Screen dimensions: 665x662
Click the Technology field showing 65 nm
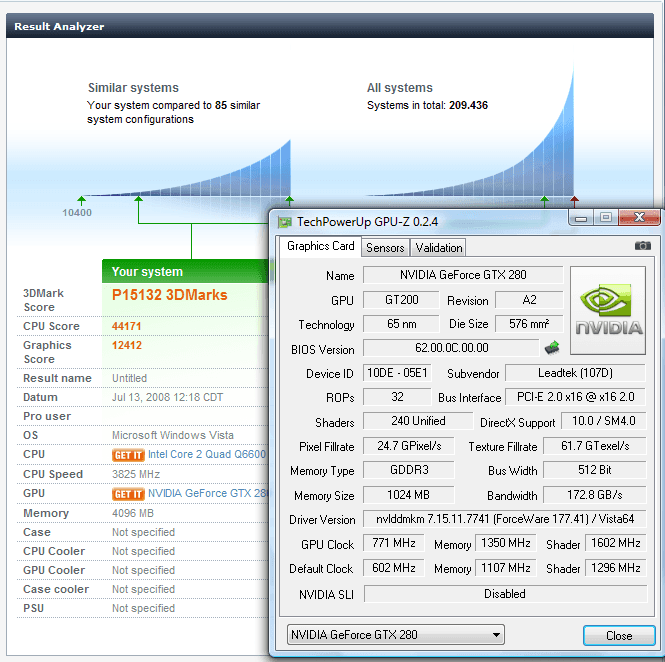(401, 324)
